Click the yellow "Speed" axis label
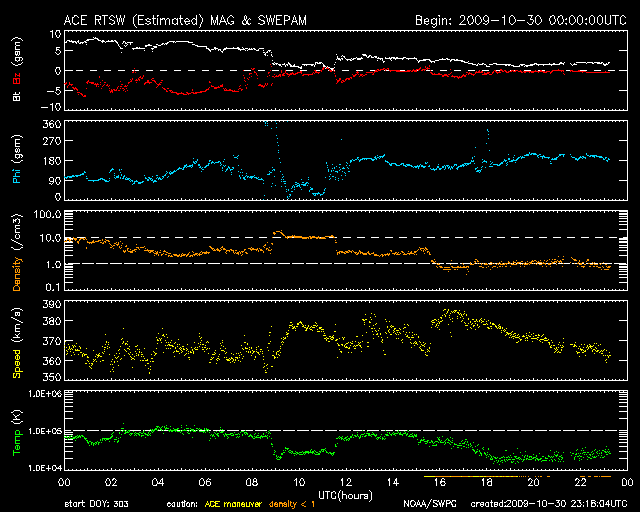The height and width of the screenshot is (512, 640). [x=17, y=363]
